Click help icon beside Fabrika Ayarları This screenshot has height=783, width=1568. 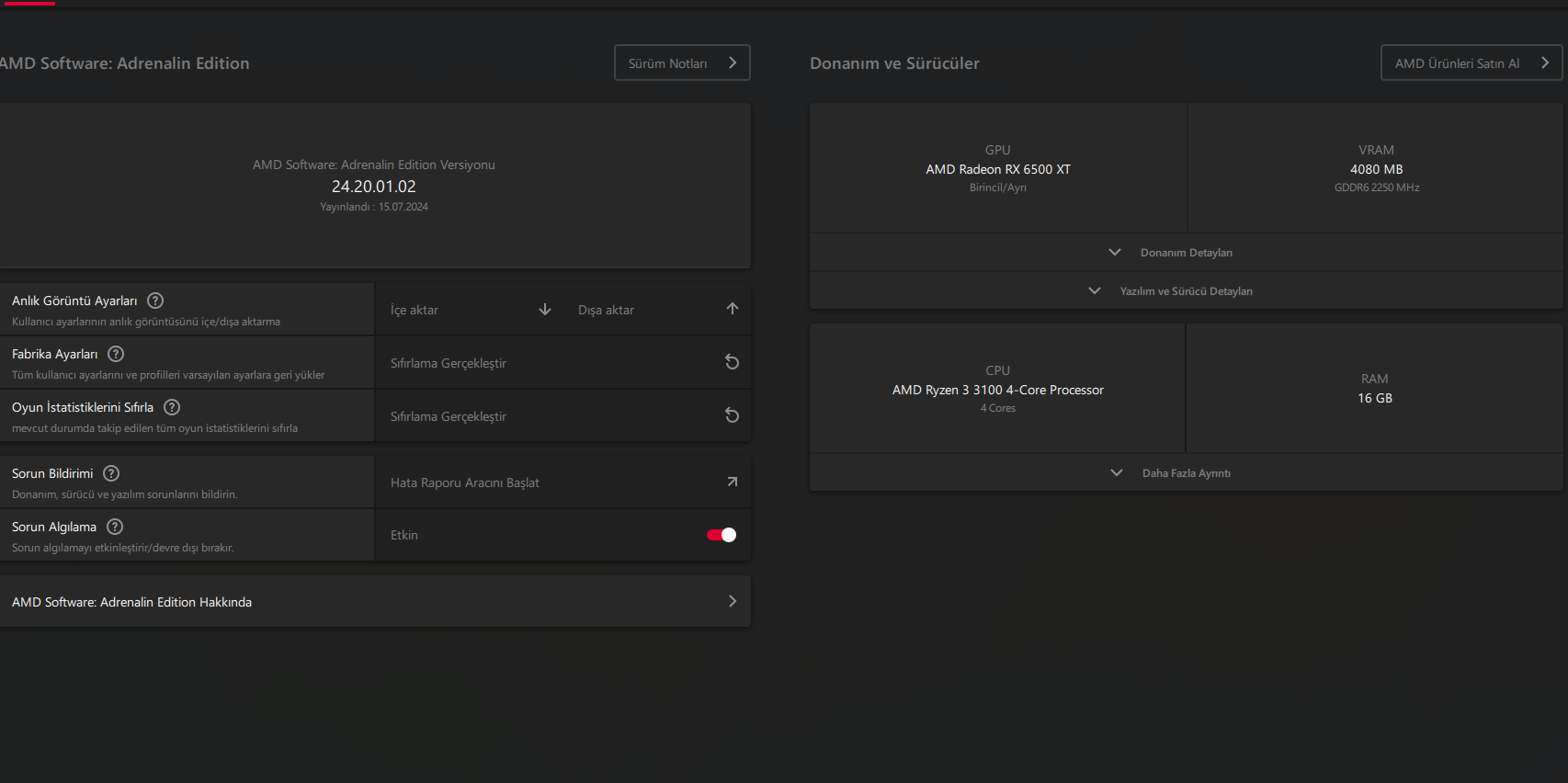click(116, 354)
